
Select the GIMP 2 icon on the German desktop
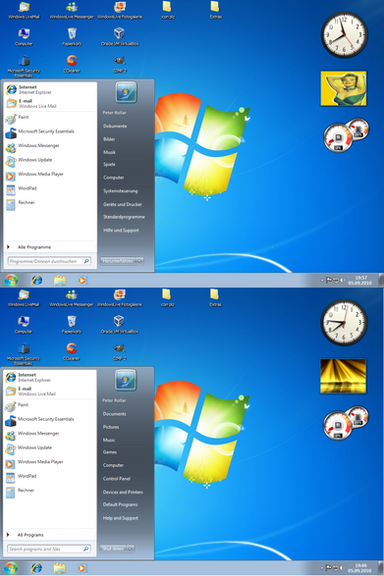click(x=120, y=64)
